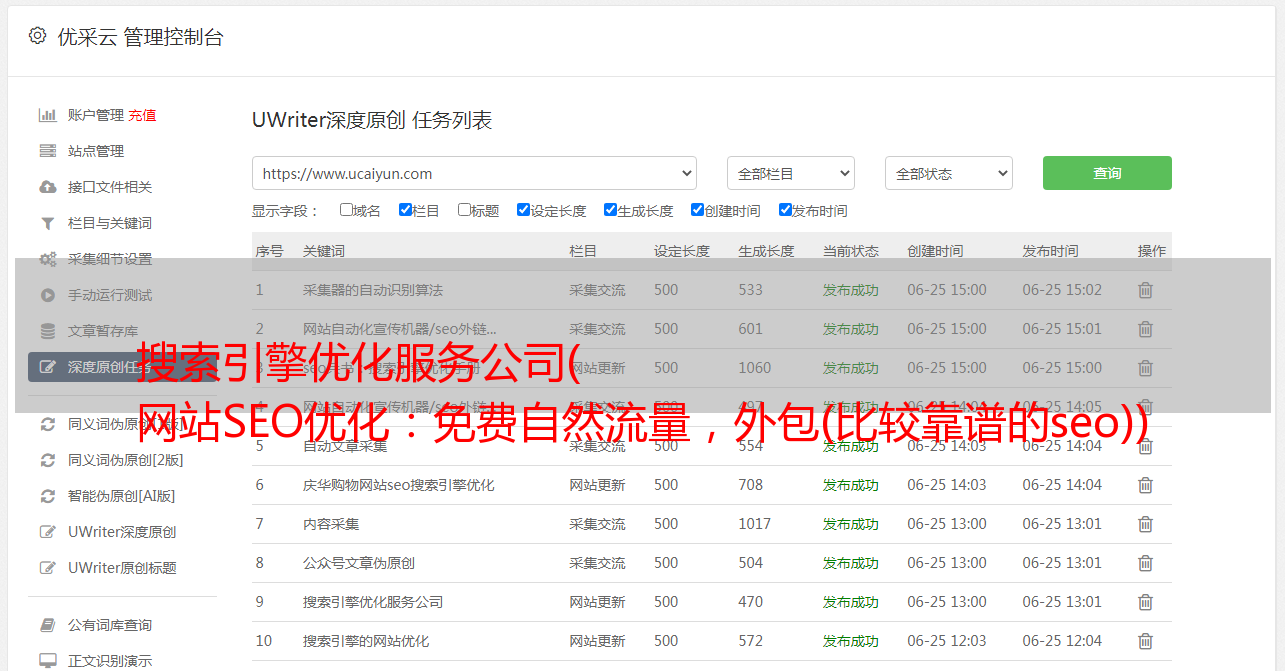Open UWriter原创标题 in the sidebar
The width and height of the screenshot is (1285, 671).
[121, 568]
